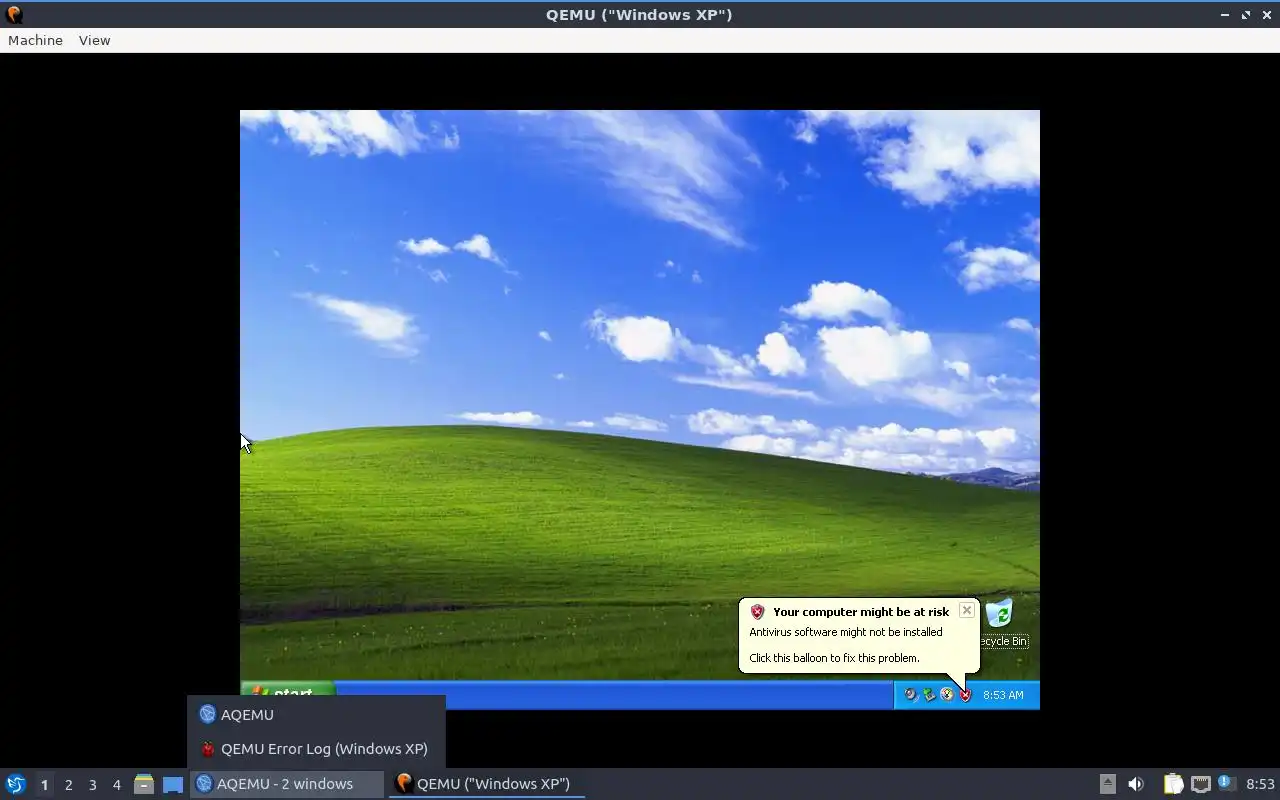Click the red Security Center shield tray icon
This screenshot has height=800, width=1280.
[965, 694]
